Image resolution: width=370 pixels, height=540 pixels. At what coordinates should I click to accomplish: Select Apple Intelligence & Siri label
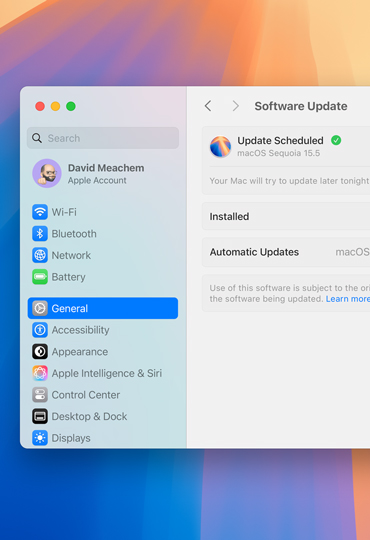(x=107, y=373)
